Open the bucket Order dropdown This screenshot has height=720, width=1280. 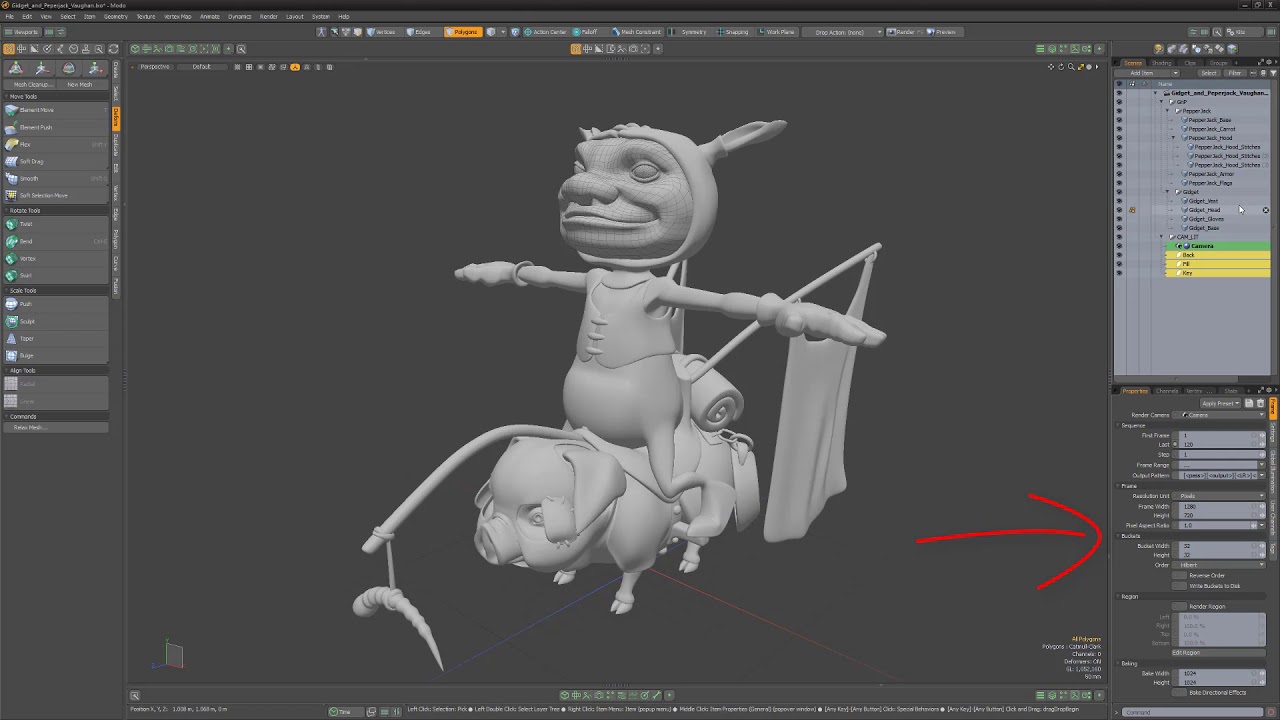pos(1220,565)
